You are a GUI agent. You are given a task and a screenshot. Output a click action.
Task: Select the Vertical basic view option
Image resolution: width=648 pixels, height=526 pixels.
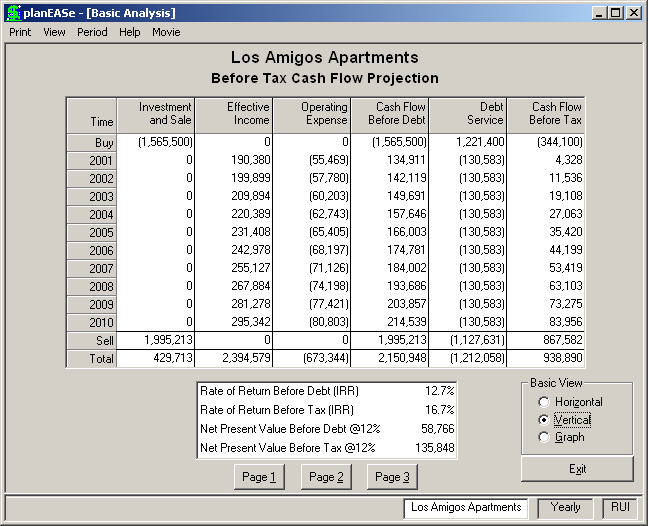point(565,420)
